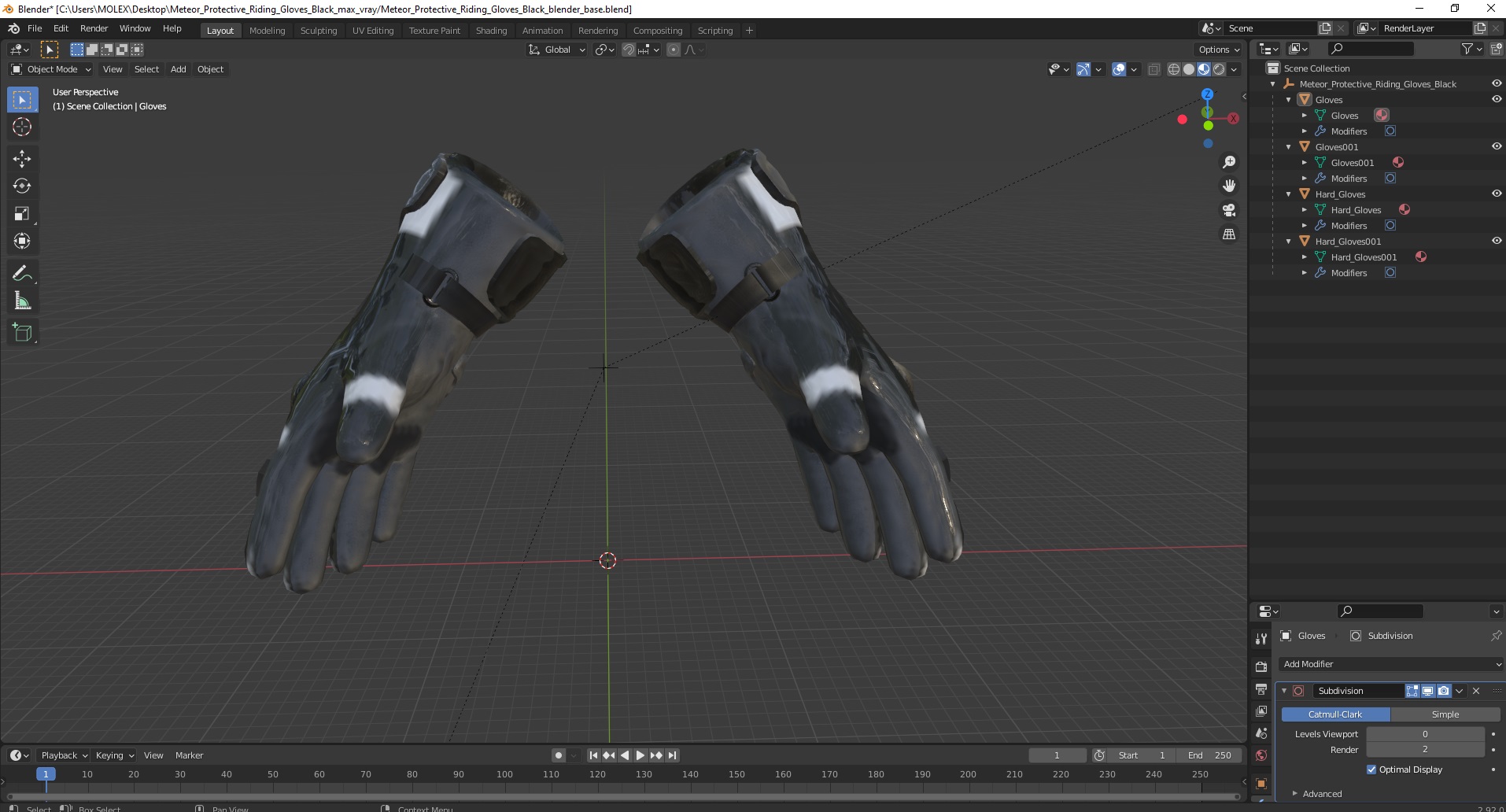Remove the Subdivision modifier

pyautogui.click(x=1476, y=691)
